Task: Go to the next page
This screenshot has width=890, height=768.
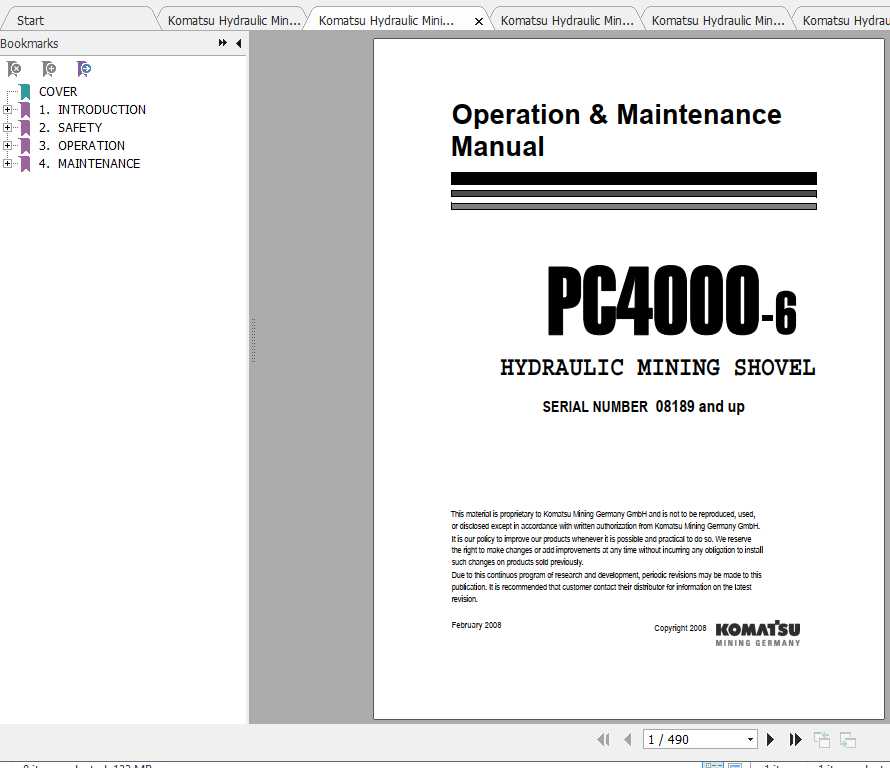Action: (770, 740)
